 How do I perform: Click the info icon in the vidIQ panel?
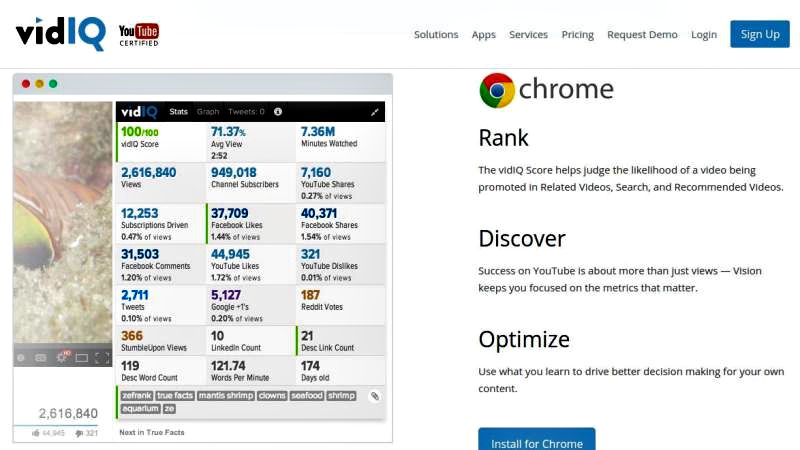point(278,112)
